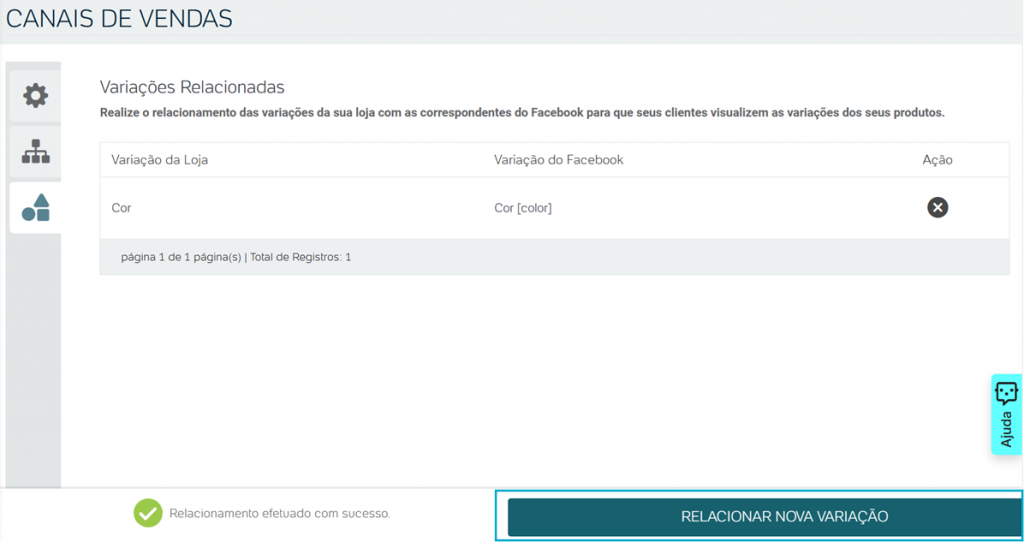Click Relacionar Nova Variação button

pyautogui.click(x=765, y=517)
